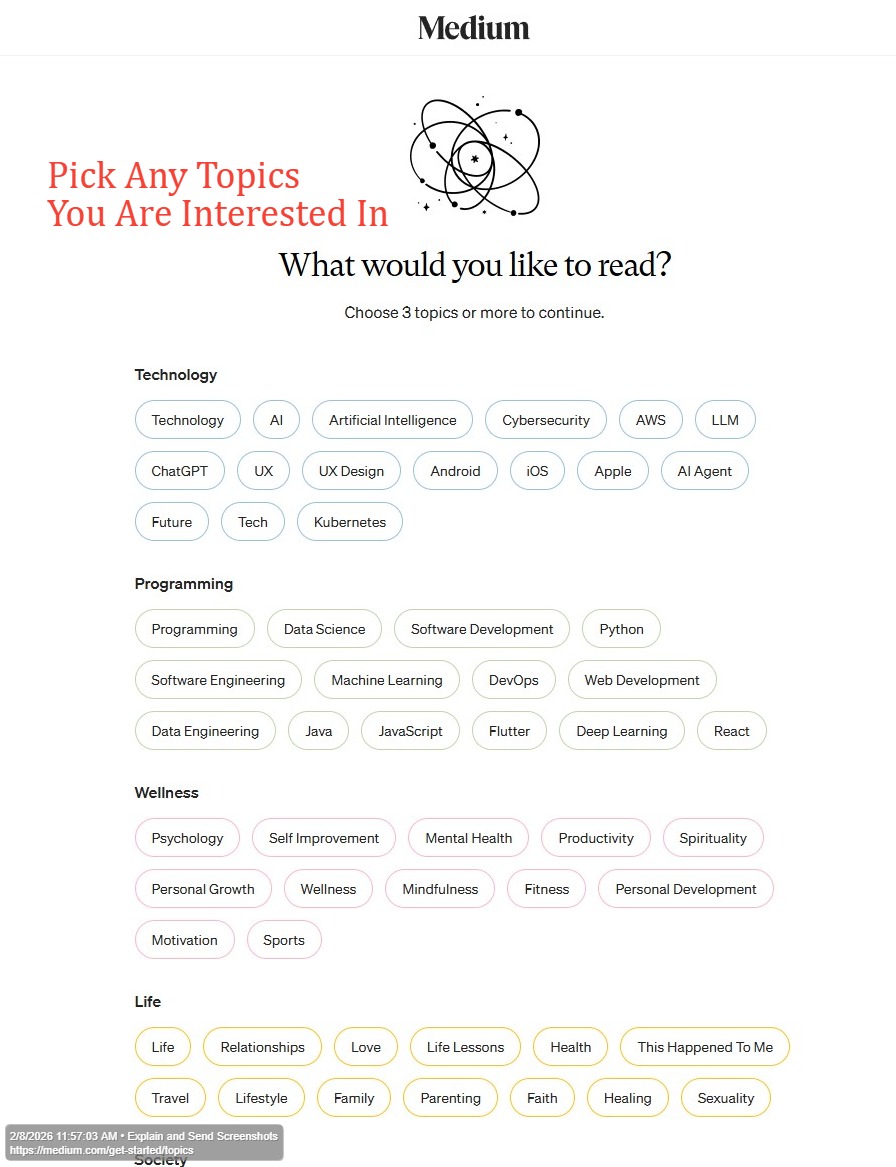Pick the Kubernetes topic
896x1167 pixels.
(x=349, y=522)
